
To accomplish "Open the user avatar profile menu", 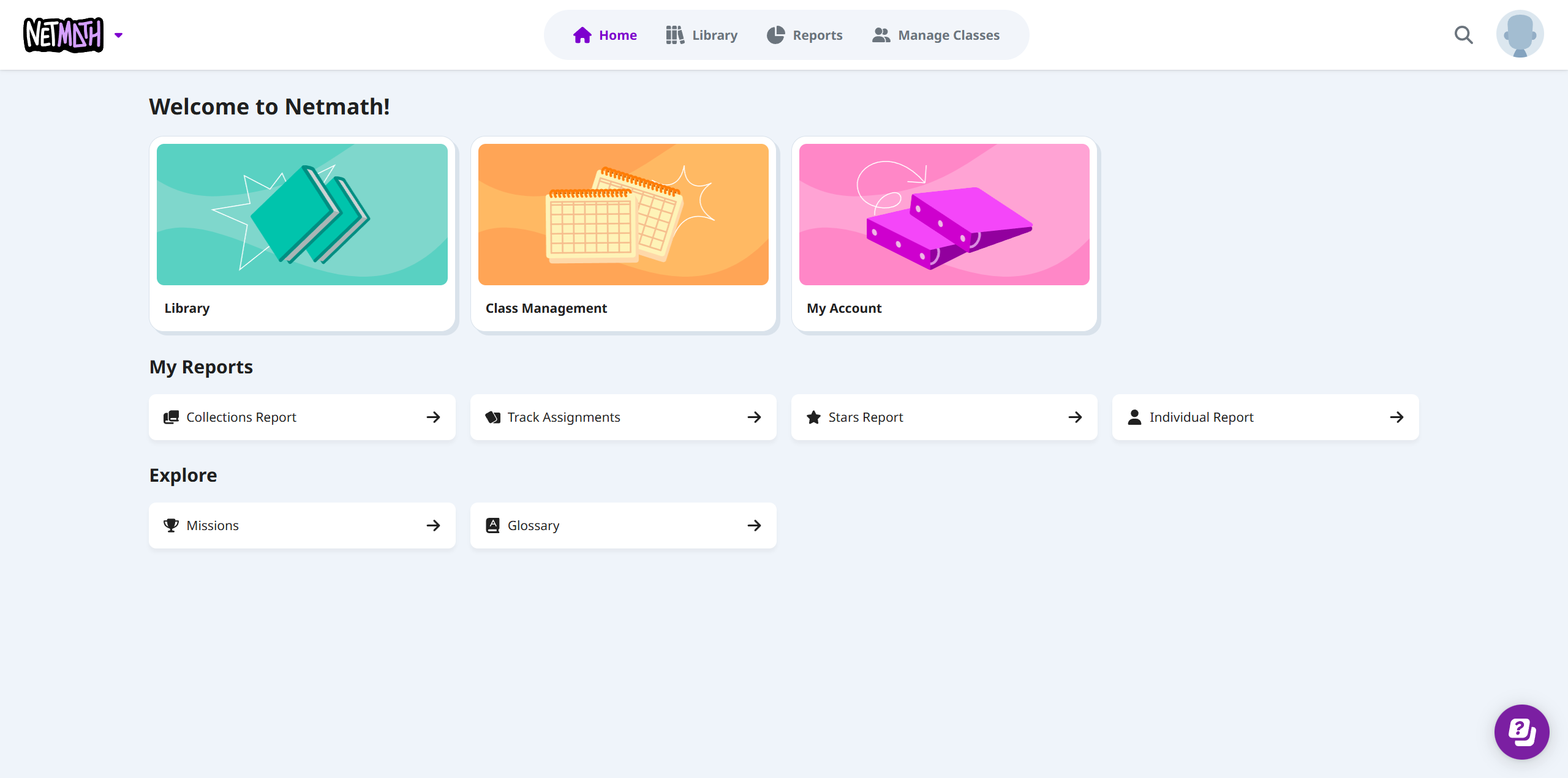I will [x=1520, y=34].
